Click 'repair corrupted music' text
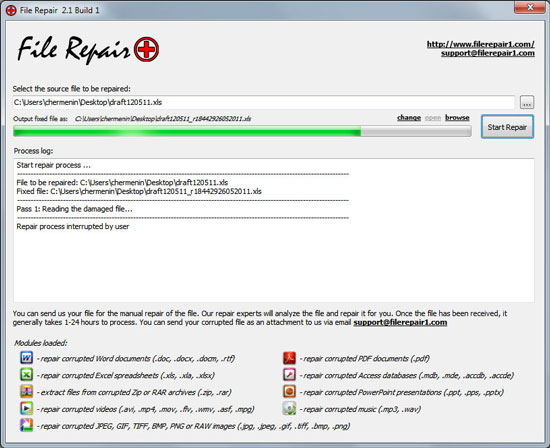Image resolution: width=550 pixels, height=448 pixels. (360, 409)
